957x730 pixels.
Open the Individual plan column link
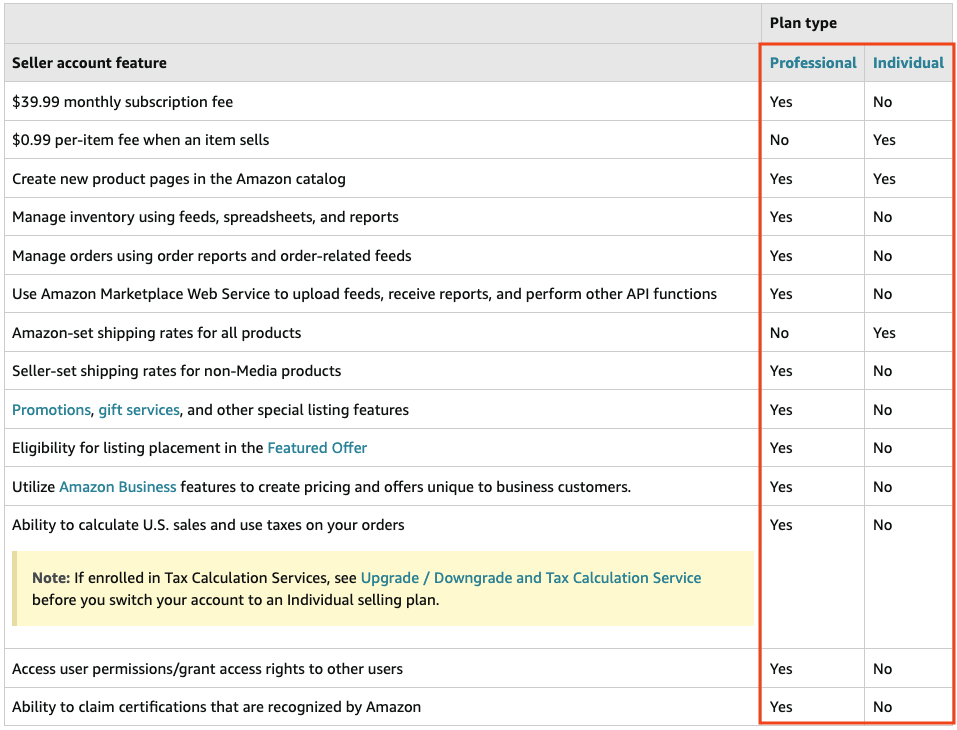point(907,63)
